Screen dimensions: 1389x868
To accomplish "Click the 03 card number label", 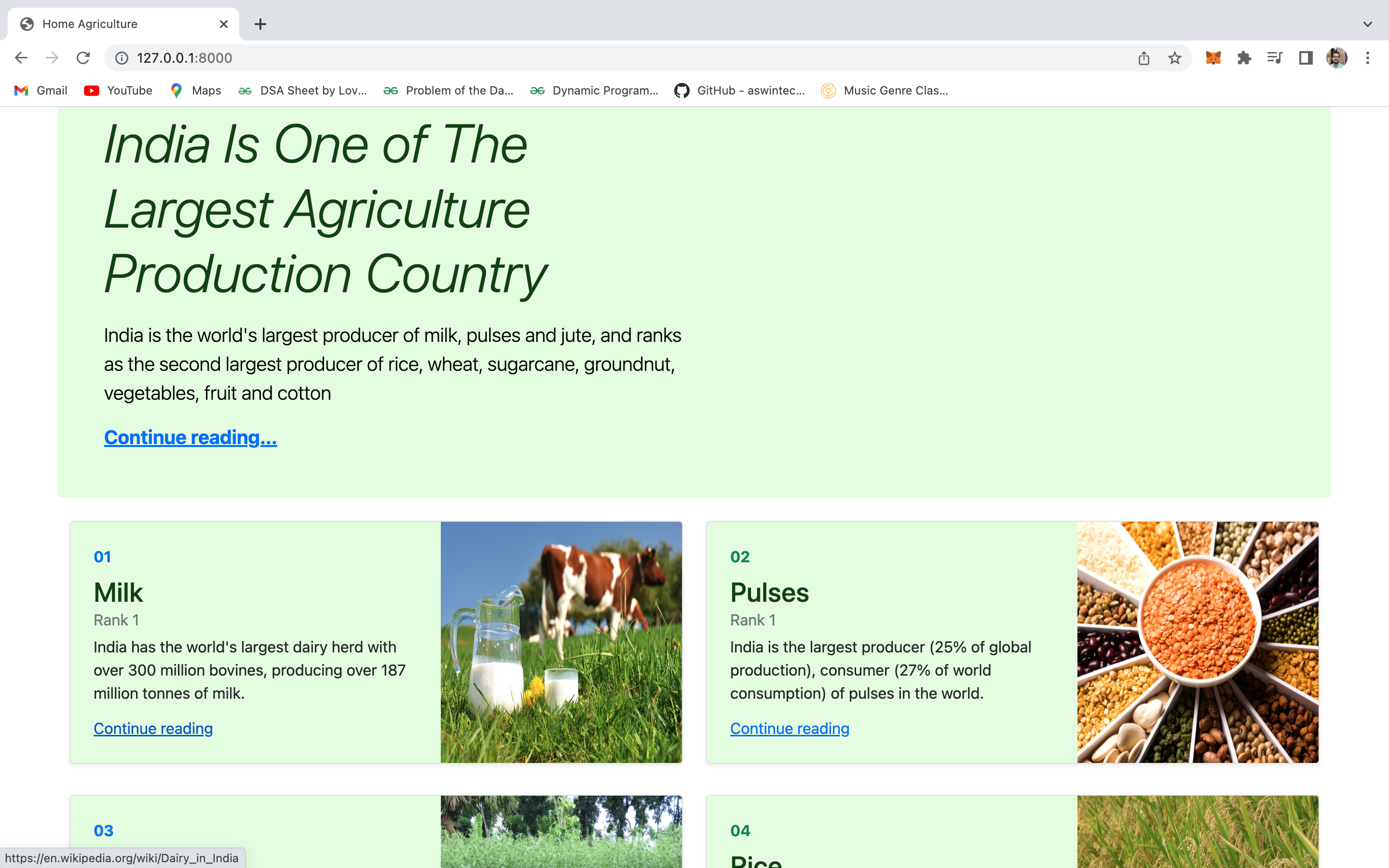I will coord(103,831).
